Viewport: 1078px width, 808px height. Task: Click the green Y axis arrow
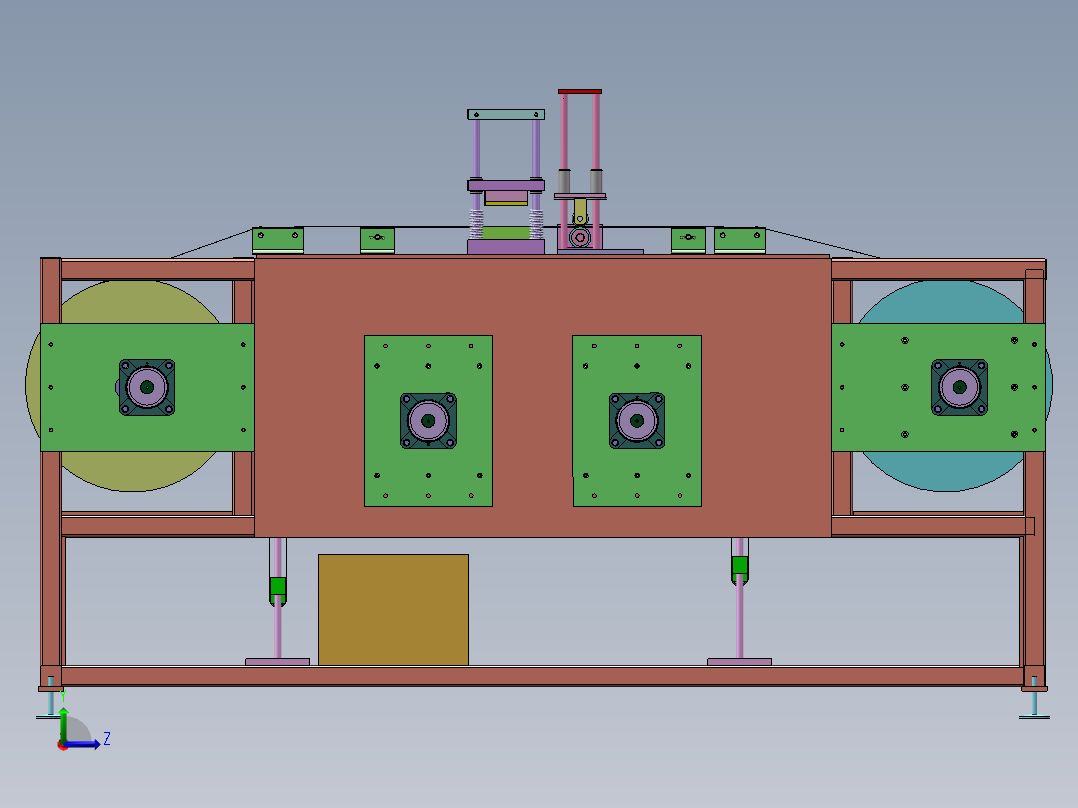pos(63,724)
